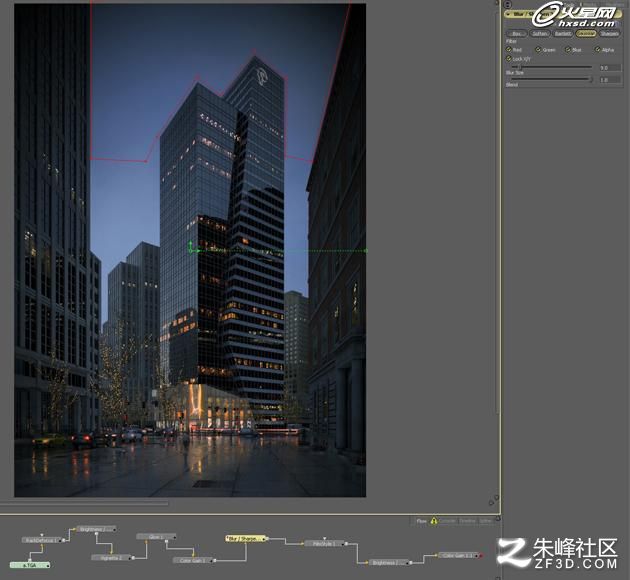The image size is (630, 580).
Task: Click polygon mask point at tower peak
Action: pos(254,51)
